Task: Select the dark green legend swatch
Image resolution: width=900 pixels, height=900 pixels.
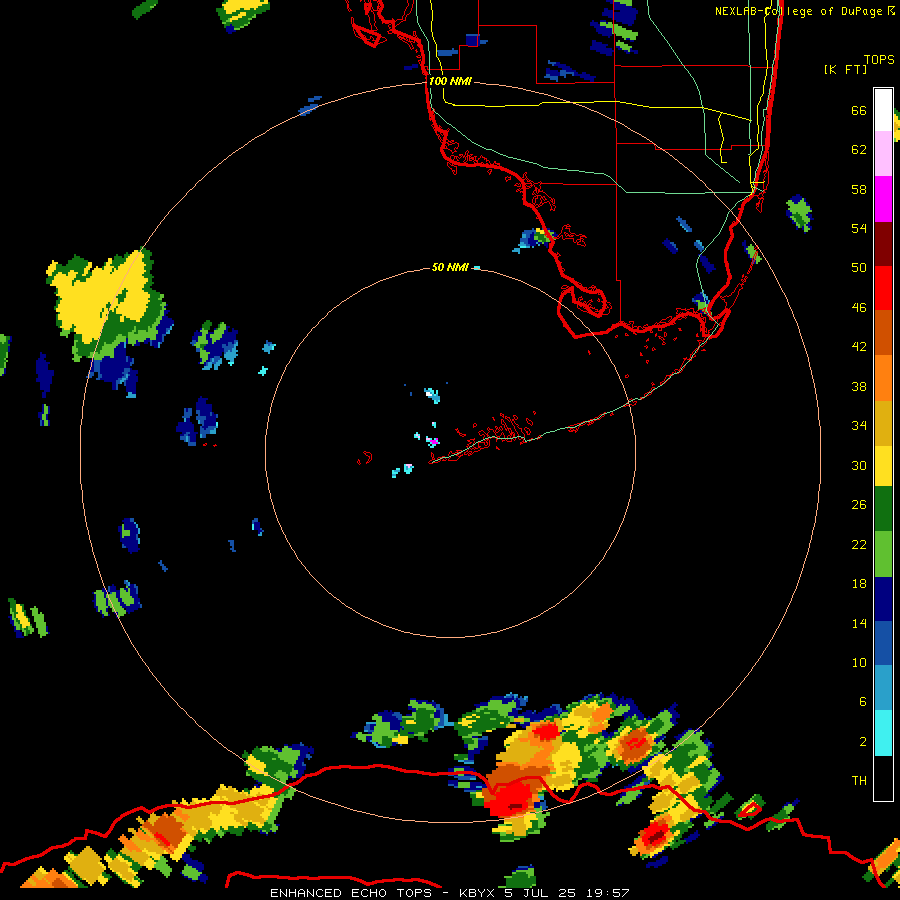Action: (x=883, y=509)
